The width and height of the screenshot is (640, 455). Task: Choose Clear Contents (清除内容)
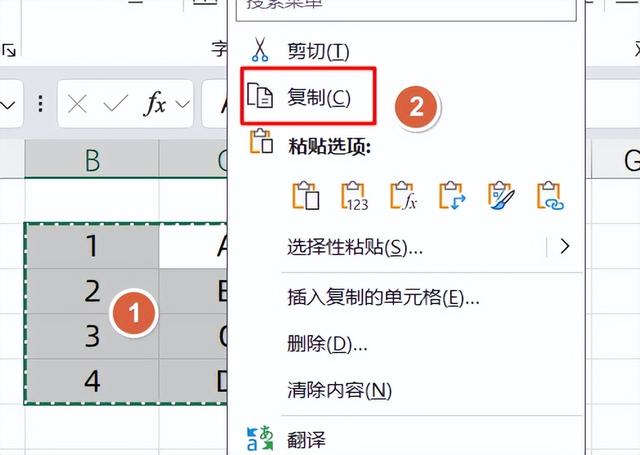point(339,390)
